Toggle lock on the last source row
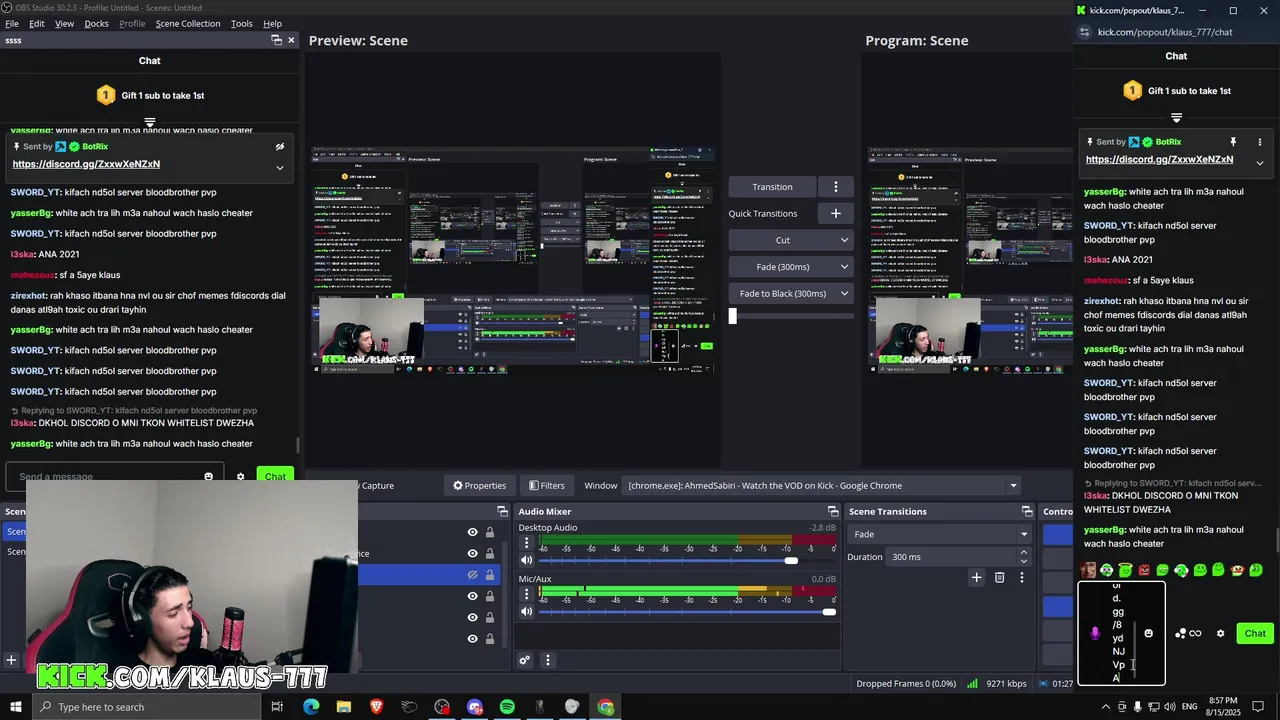Screen dimensions: 1280x720 [490, 639]
